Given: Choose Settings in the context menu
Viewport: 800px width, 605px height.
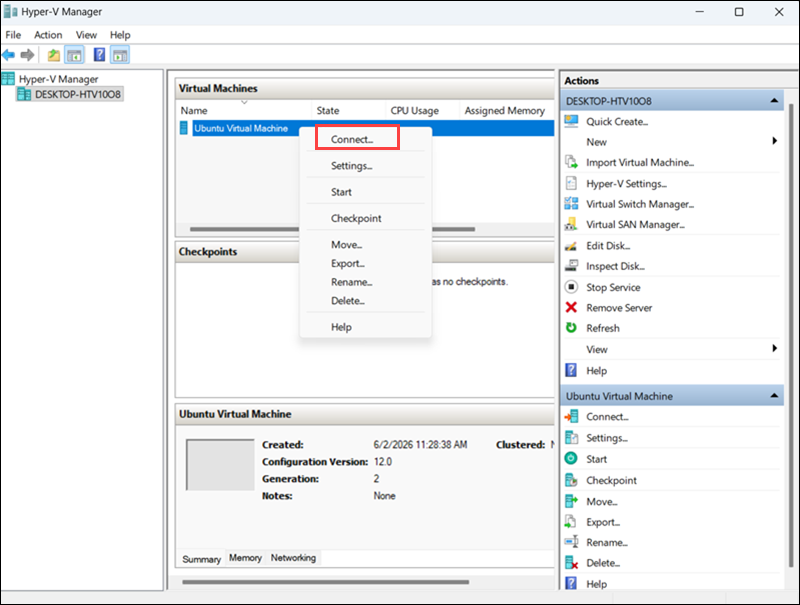Looking at the screenshot, I should pos(365,166).
